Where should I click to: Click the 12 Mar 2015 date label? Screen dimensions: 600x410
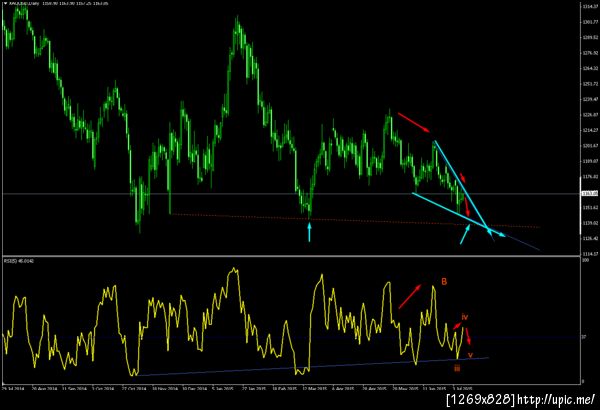tap(315, 389)
